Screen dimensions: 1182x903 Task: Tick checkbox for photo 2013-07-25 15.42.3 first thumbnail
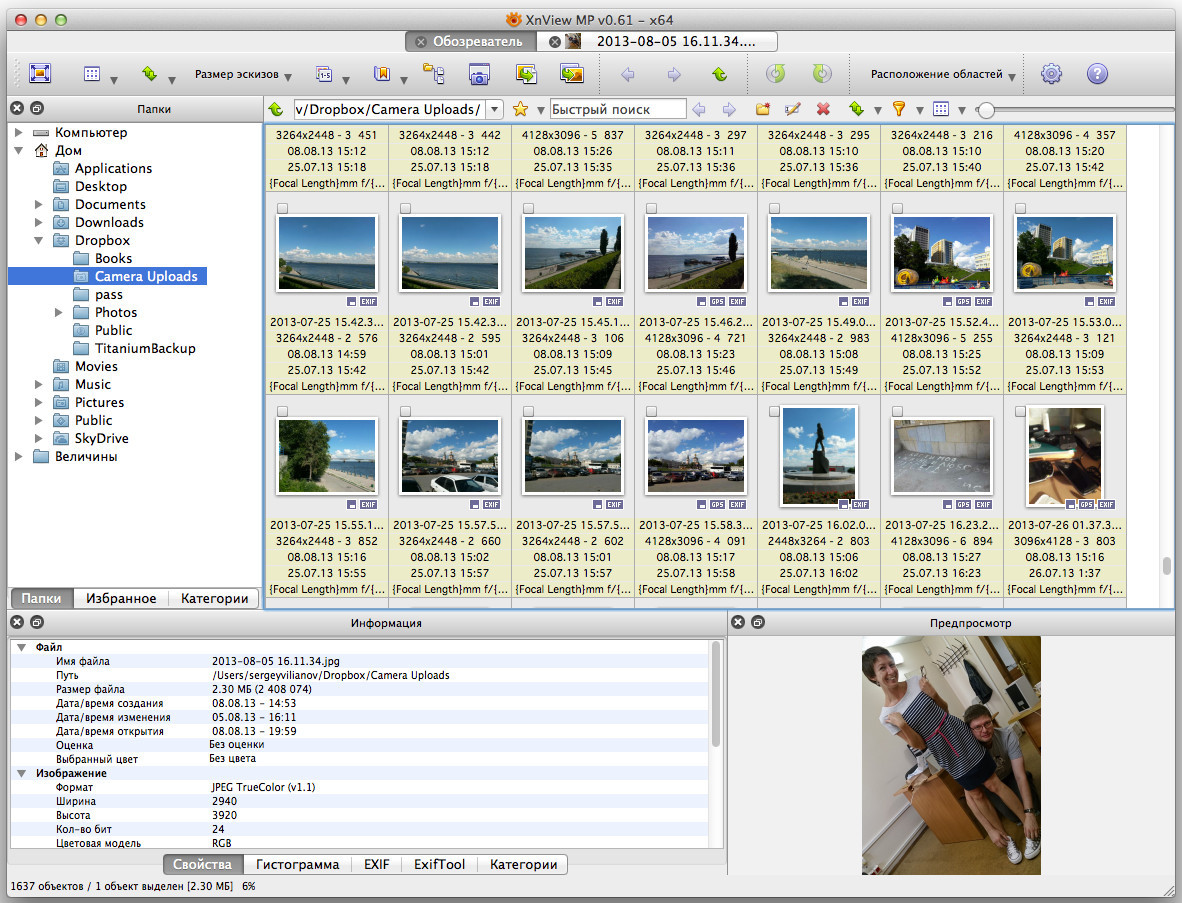click(x=283, y=208)
